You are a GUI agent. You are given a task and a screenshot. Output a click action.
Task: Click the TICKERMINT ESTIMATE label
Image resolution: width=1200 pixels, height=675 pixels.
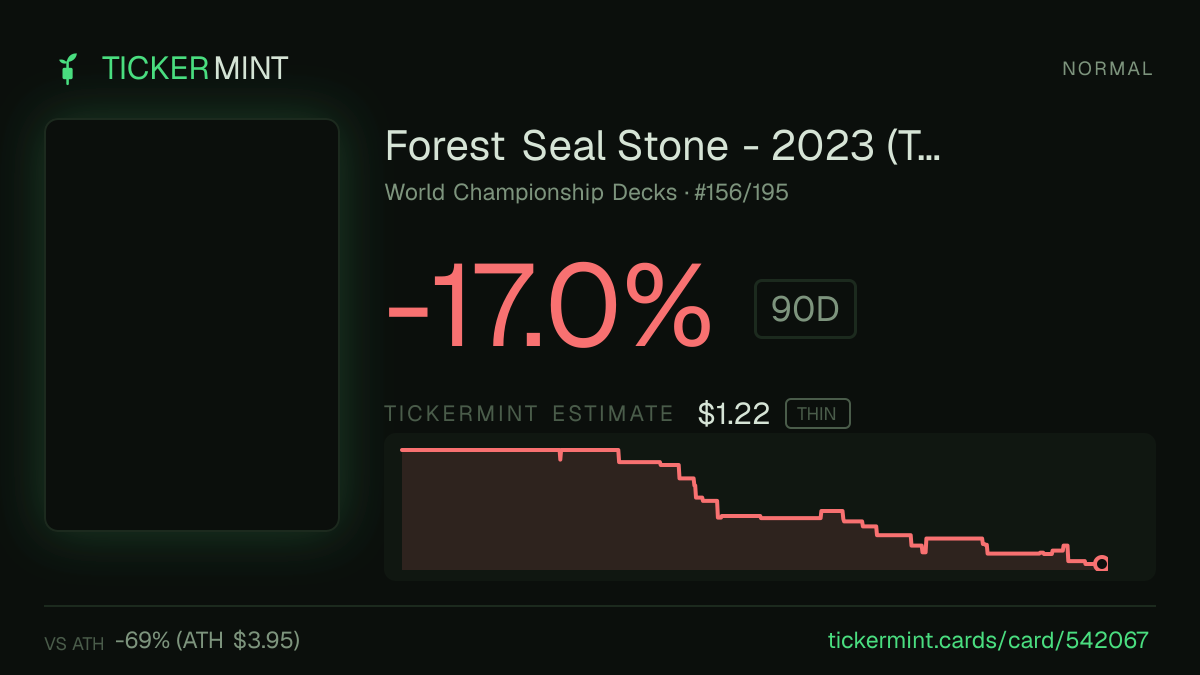click(529, 414)
